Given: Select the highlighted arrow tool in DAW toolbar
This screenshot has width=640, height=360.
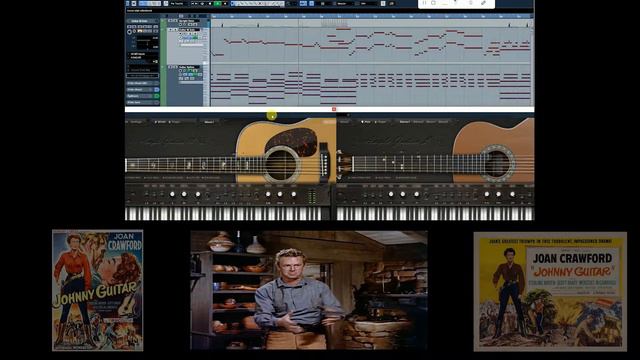Looking at the screenshot, I should (x=233, y=4).
